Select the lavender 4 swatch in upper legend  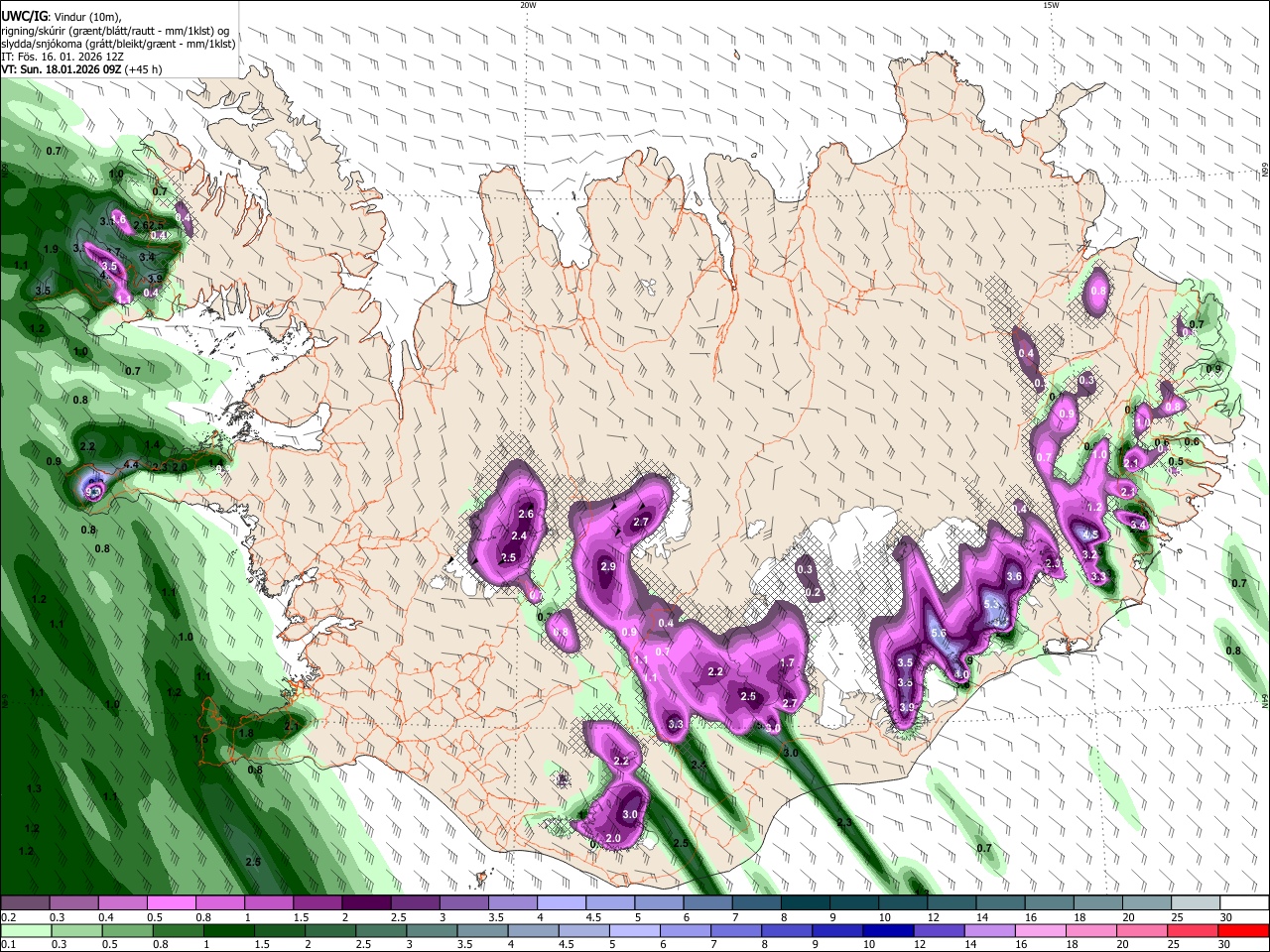[561, 903]
